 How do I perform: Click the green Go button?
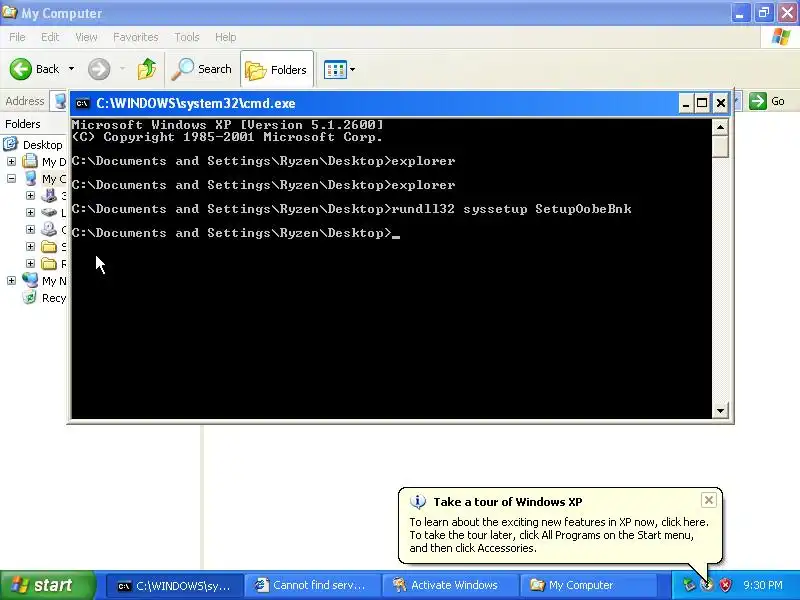767,101
